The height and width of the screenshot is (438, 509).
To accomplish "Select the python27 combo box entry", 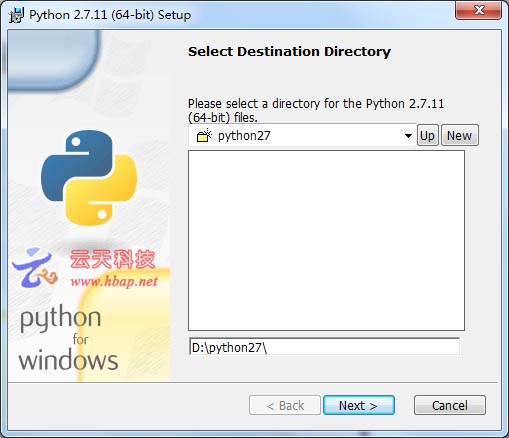I will (302, 136).
